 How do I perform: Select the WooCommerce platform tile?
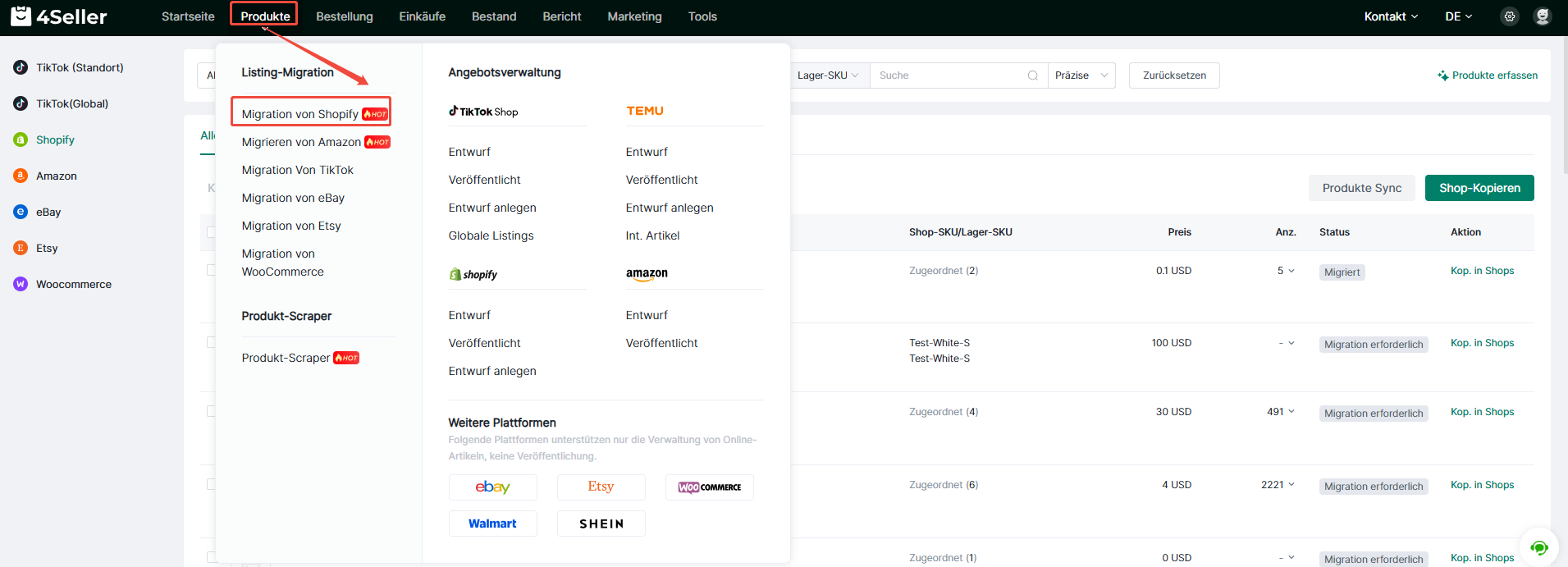710,487
